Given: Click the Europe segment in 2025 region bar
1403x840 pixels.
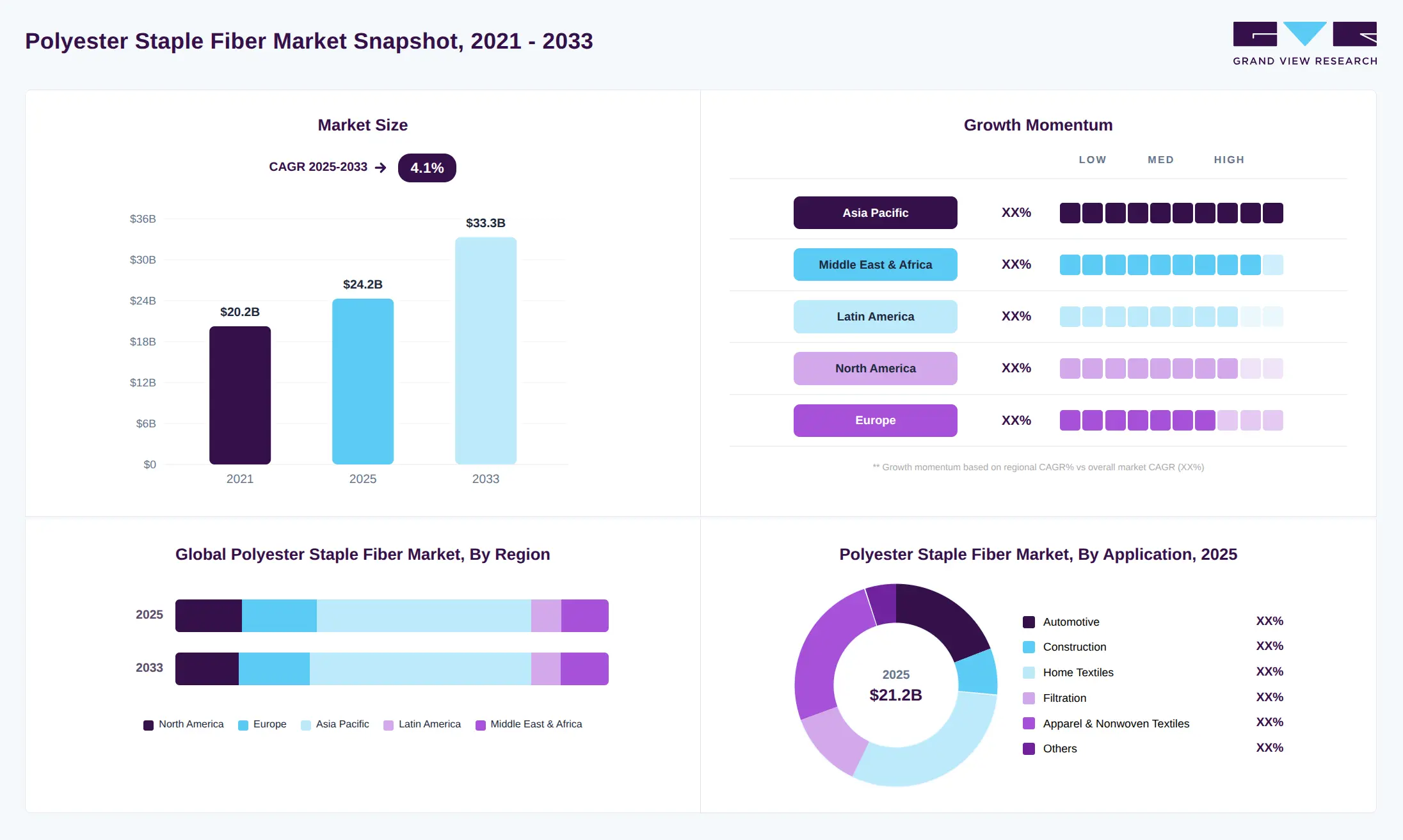Looking at the screenshot, I should pyautogui.click(x=279, y=615).
